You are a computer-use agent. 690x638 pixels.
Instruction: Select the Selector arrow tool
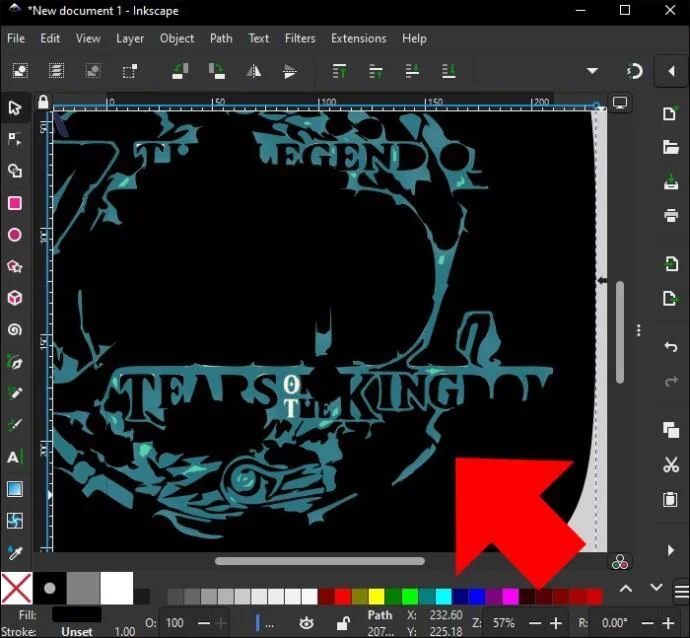(15, 108)
